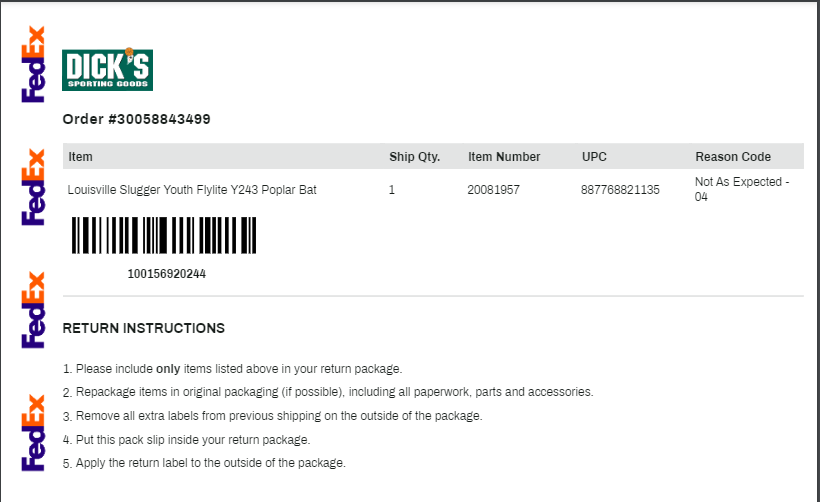Click the UPC column header
820x502 pixels.
594,157
